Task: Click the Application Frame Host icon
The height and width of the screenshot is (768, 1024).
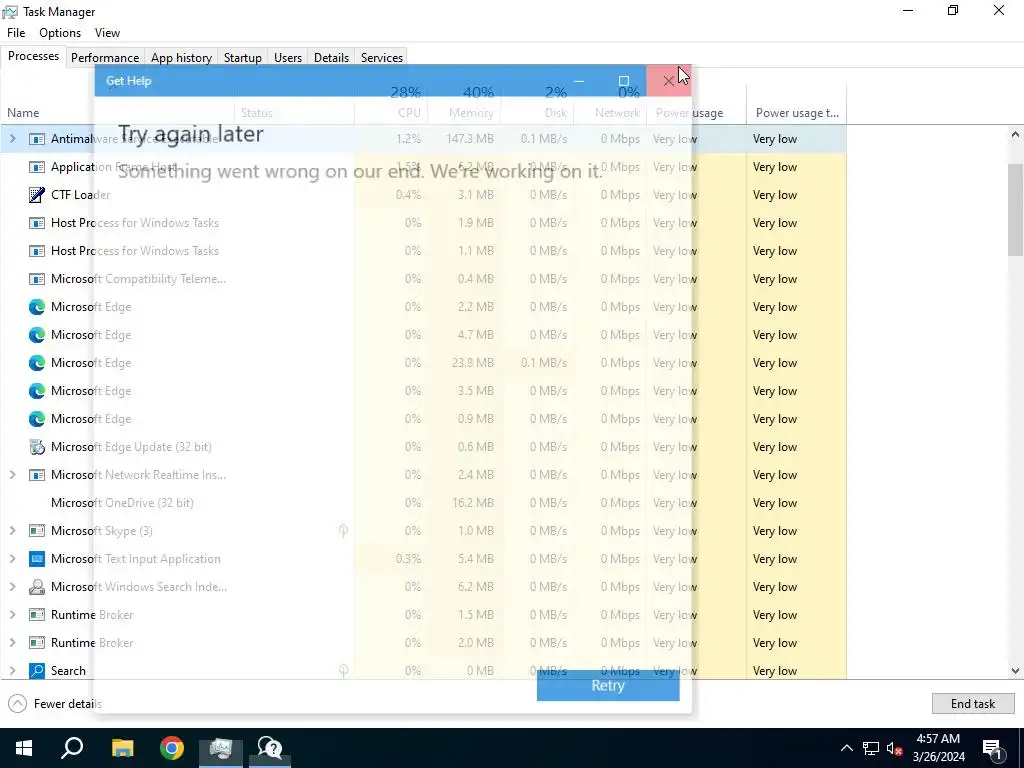Action: coord(37,167)
